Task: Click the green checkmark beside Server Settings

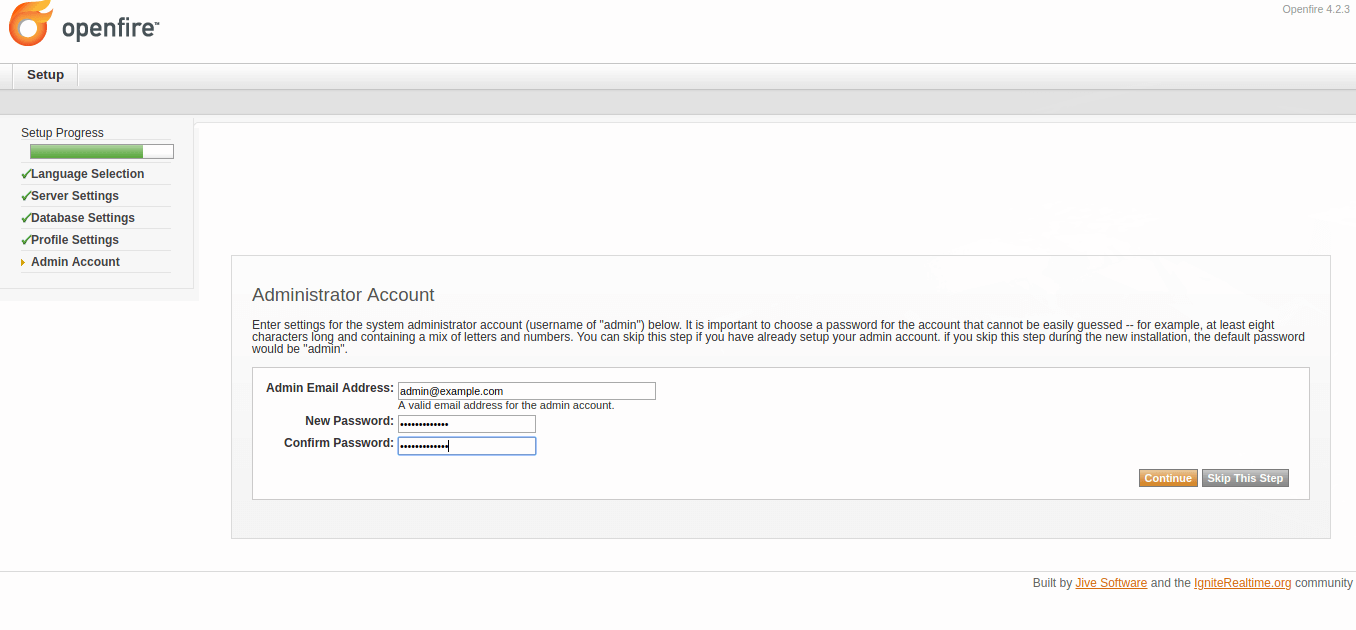Action: [x=26, y=196]
